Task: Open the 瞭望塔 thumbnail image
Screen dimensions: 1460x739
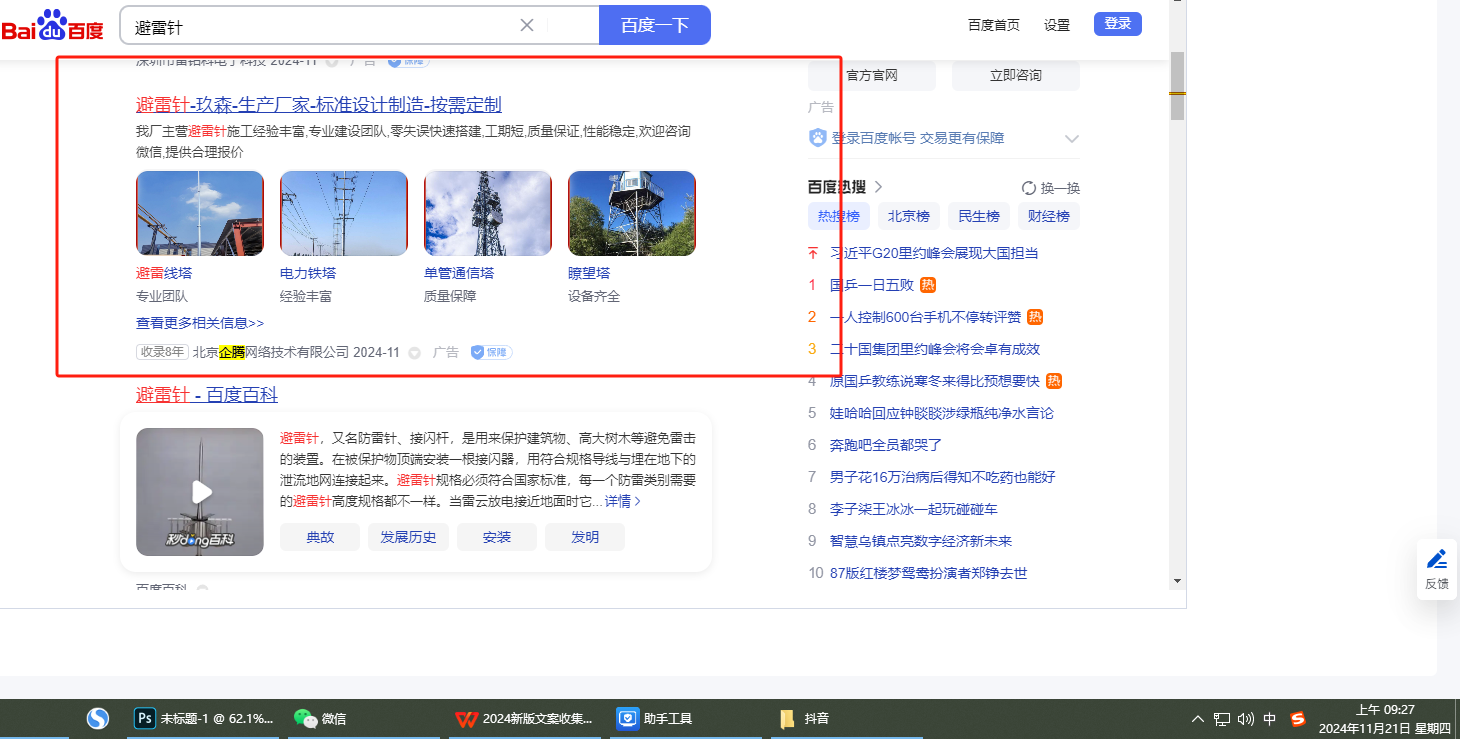Action: [x=632, y=213]
